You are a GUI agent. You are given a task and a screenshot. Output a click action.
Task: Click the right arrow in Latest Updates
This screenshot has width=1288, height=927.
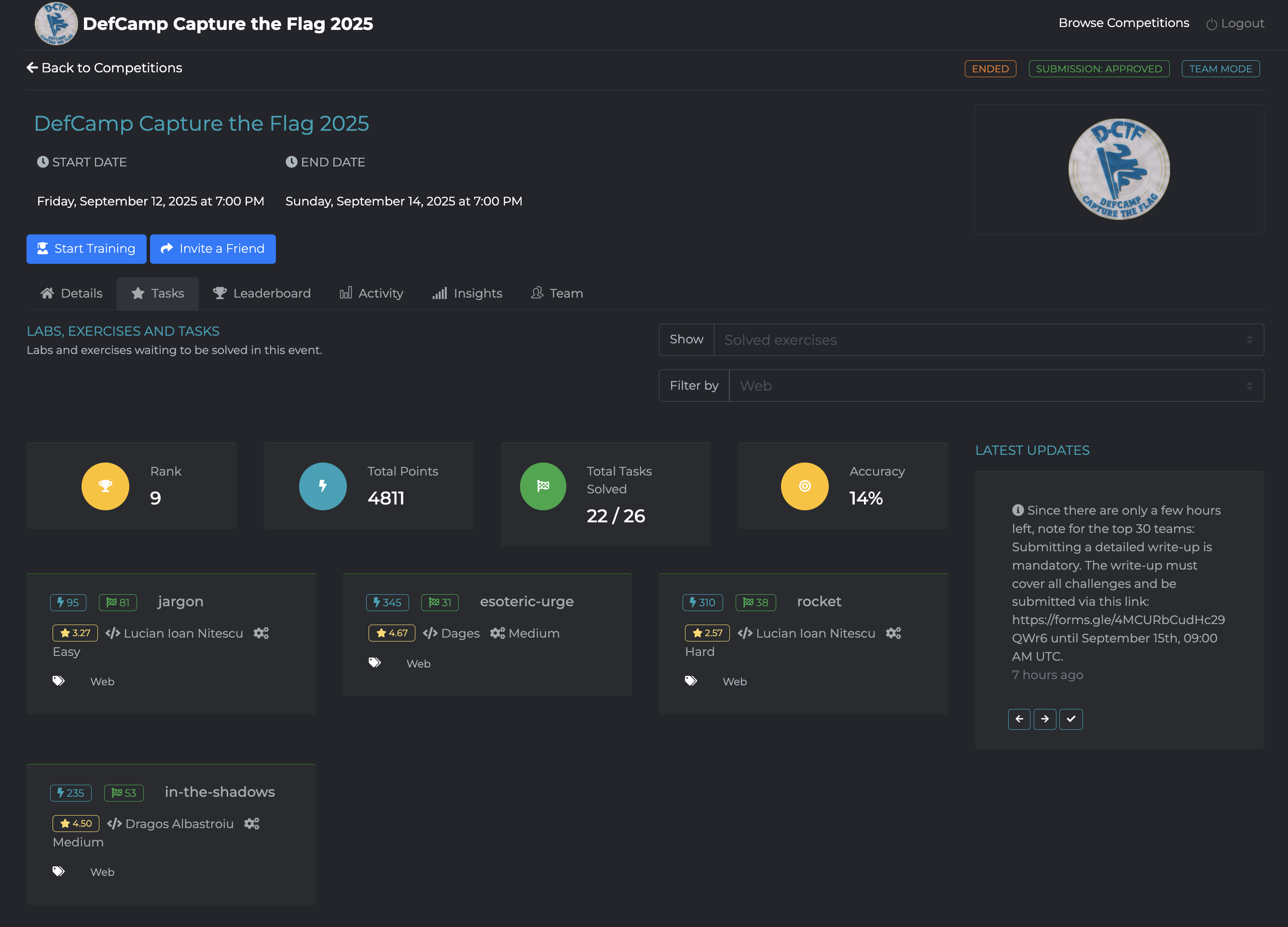point(1044,719)
